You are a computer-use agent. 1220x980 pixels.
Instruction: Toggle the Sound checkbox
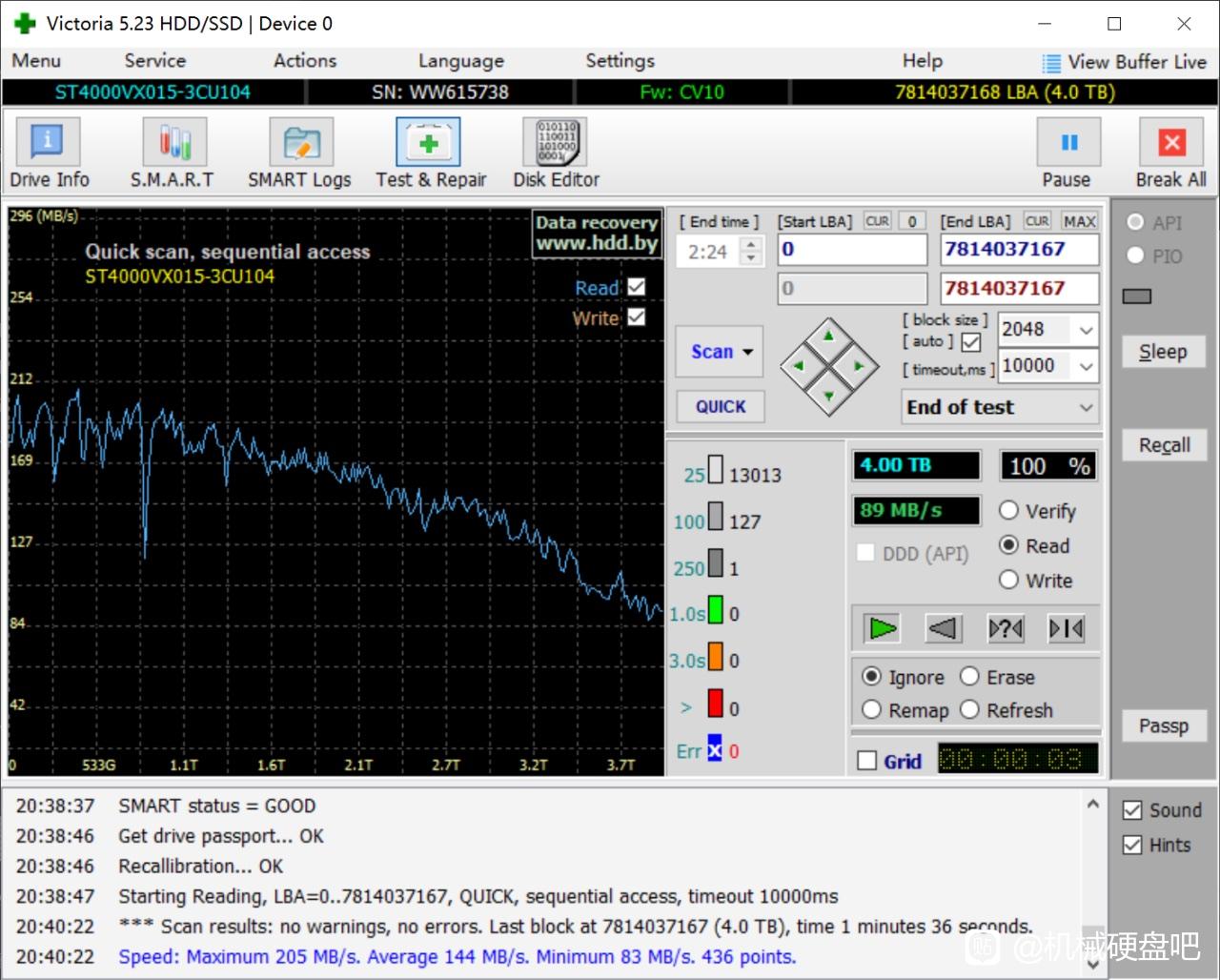point(1132,810)
